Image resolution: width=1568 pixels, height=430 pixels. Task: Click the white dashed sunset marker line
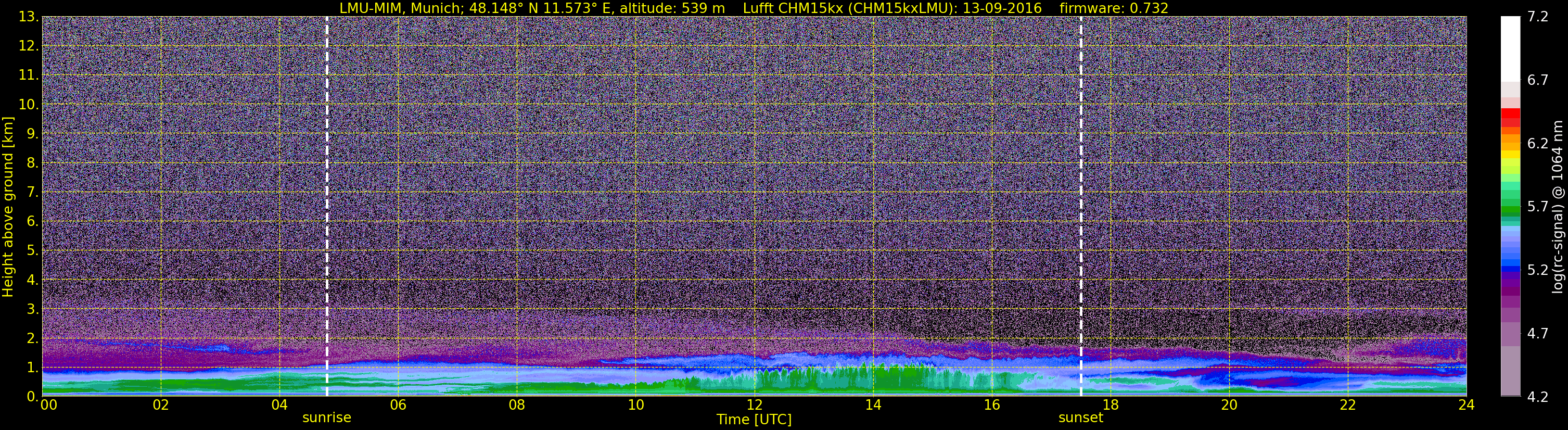[x=1081, y=207]
